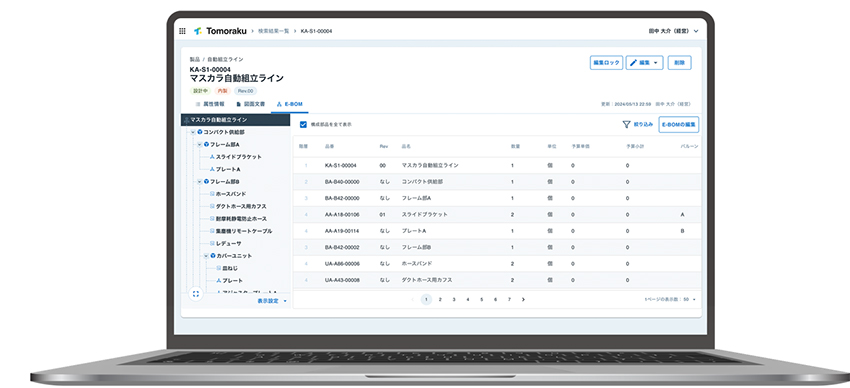The image size is (850, 388).
Task: Click the icon beside レデューサ
Action: pos(212,244)
